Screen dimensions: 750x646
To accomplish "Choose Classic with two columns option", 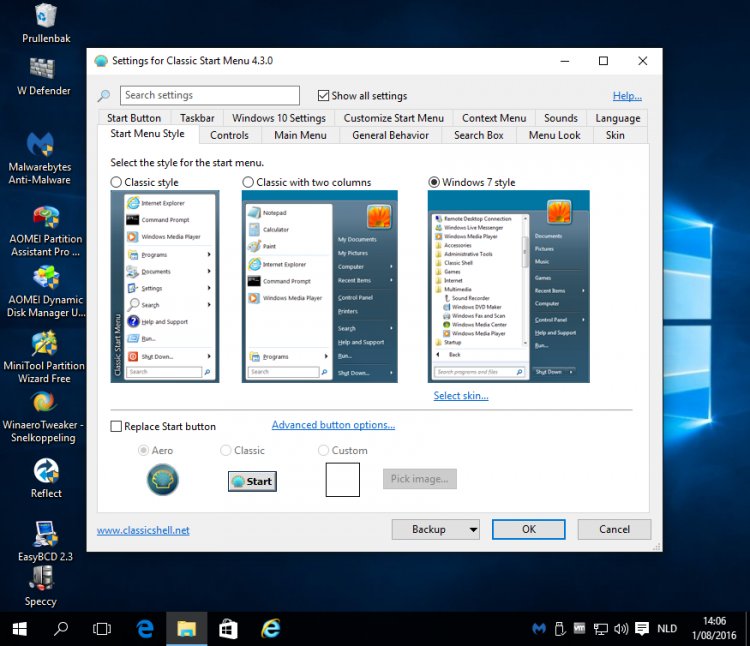I will click(249, 182).
